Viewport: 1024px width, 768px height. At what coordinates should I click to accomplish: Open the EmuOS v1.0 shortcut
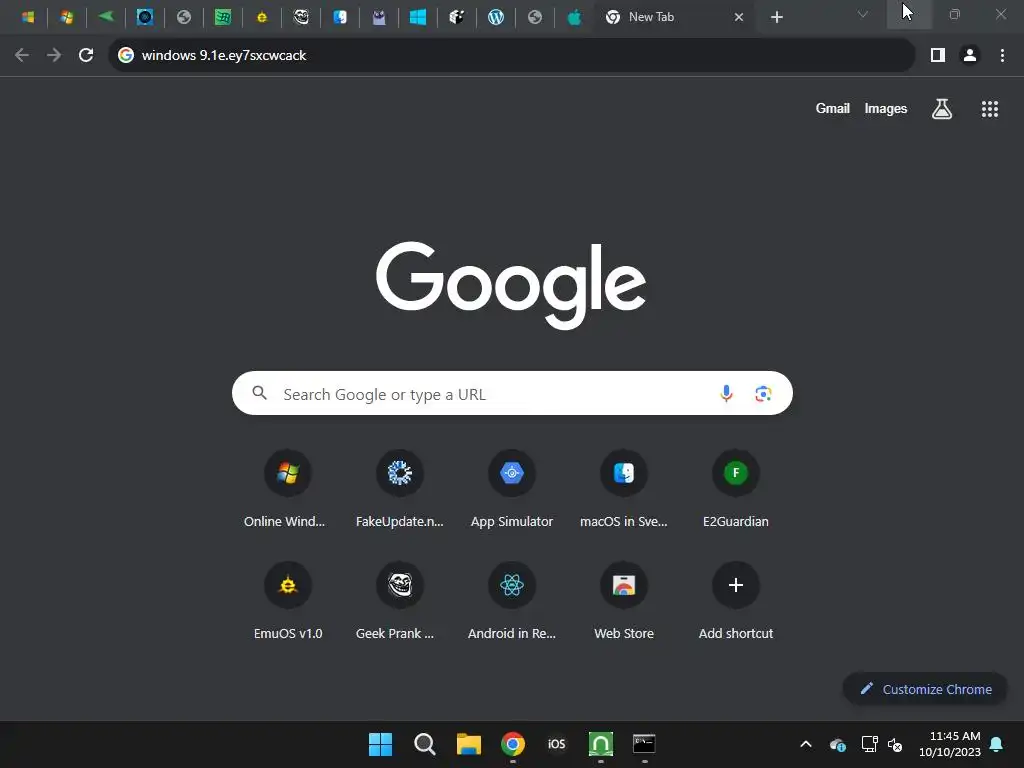pyautogui.click(x=287, y=601)
